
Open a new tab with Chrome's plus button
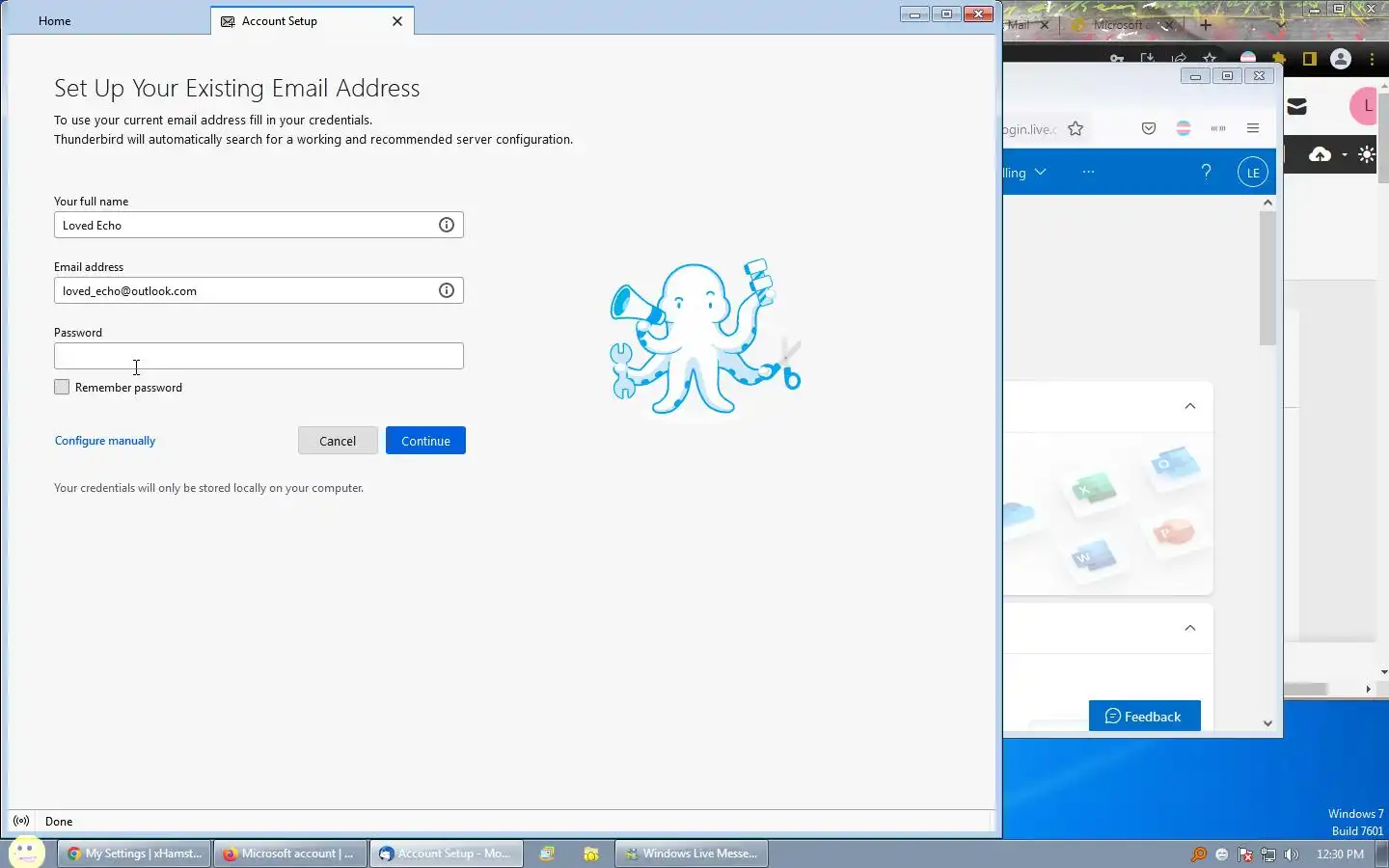pyautogui.click(x=1206, y=25)
